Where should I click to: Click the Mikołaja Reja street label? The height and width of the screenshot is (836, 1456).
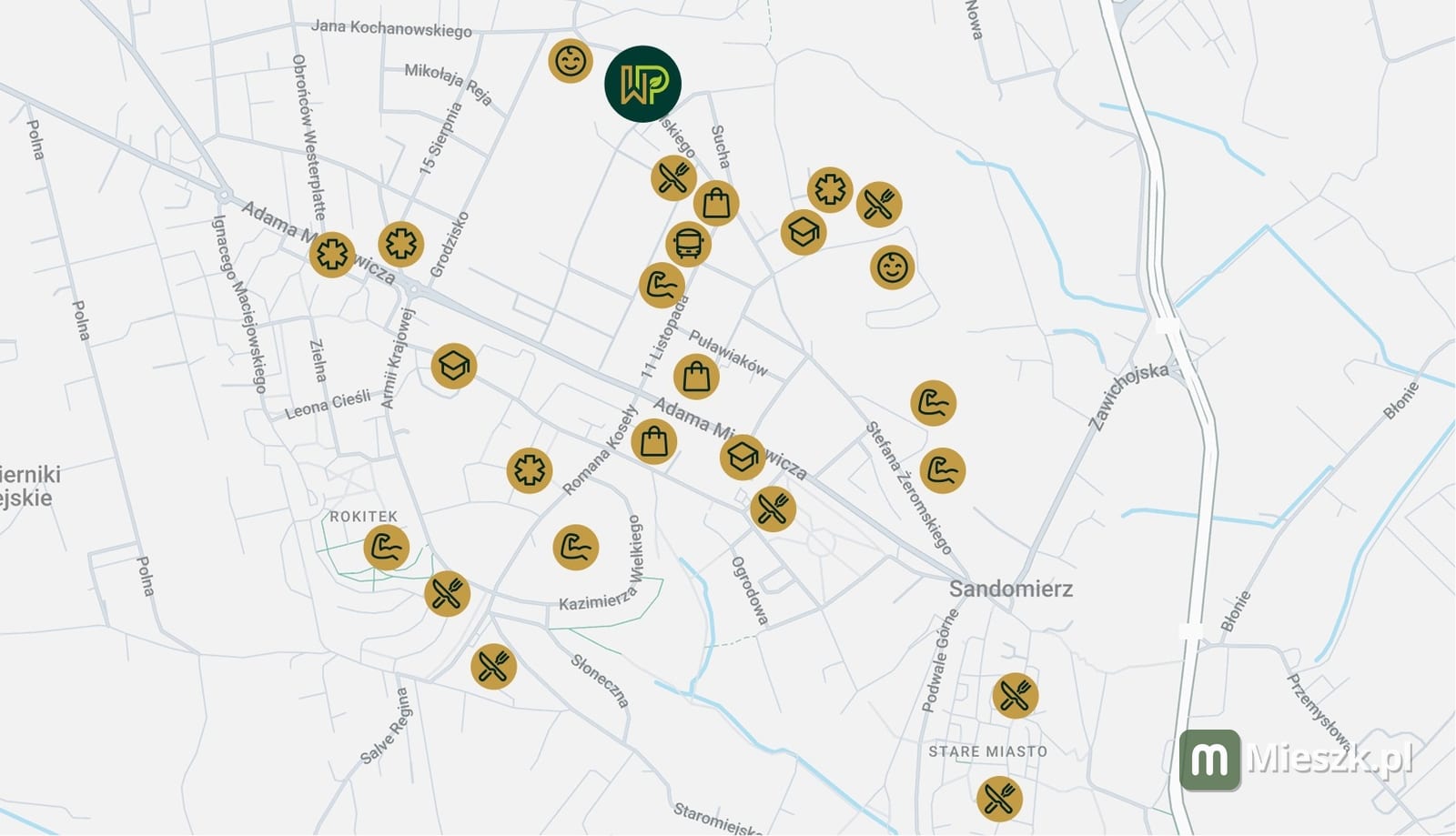tap(449, 84)
